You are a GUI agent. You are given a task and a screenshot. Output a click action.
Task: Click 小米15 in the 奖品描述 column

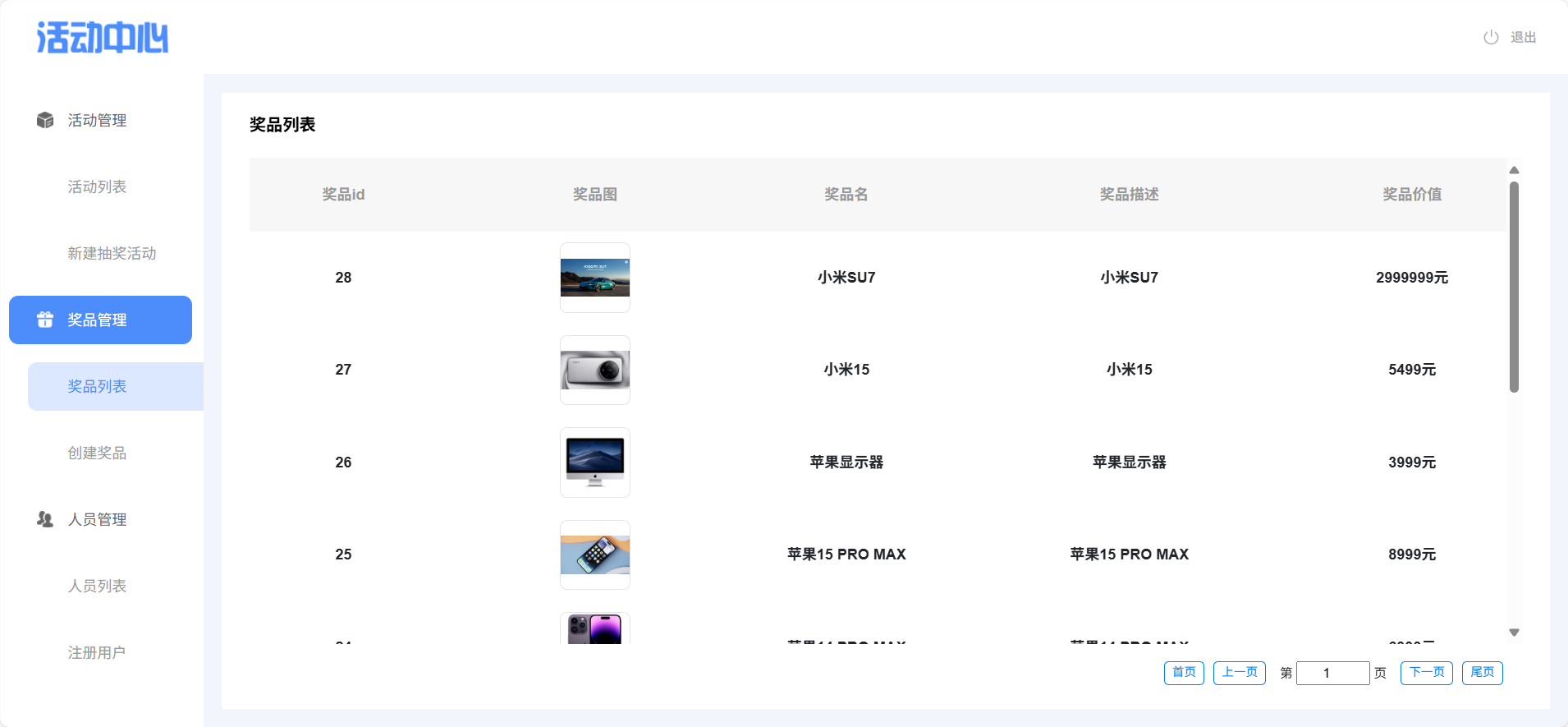[x=1130, y=370]
